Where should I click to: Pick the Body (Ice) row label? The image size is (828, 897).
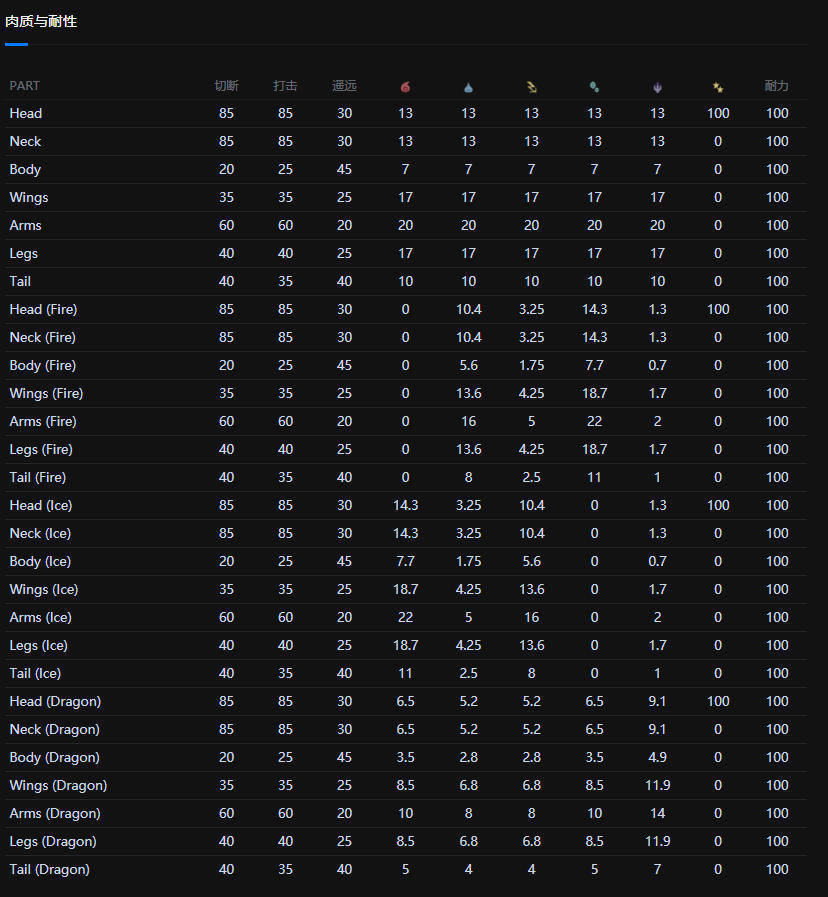pos(40,562)
